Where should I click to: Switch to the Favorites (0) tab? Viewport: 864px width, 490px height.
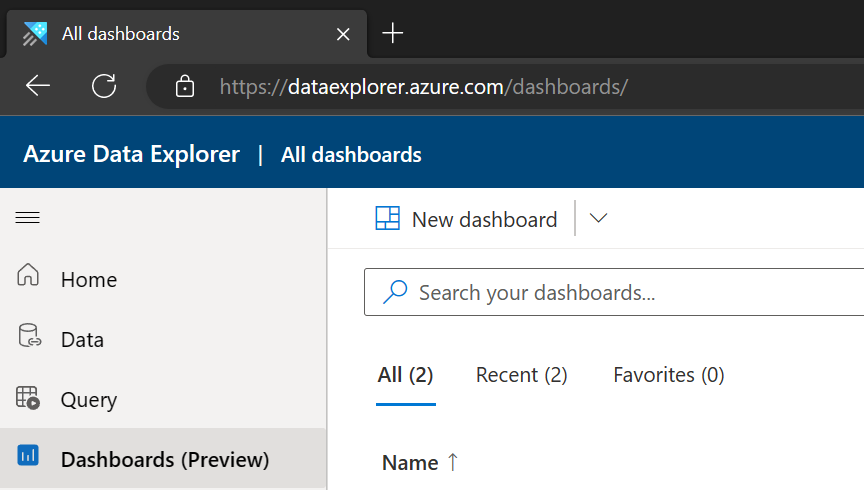coord(668,375)
